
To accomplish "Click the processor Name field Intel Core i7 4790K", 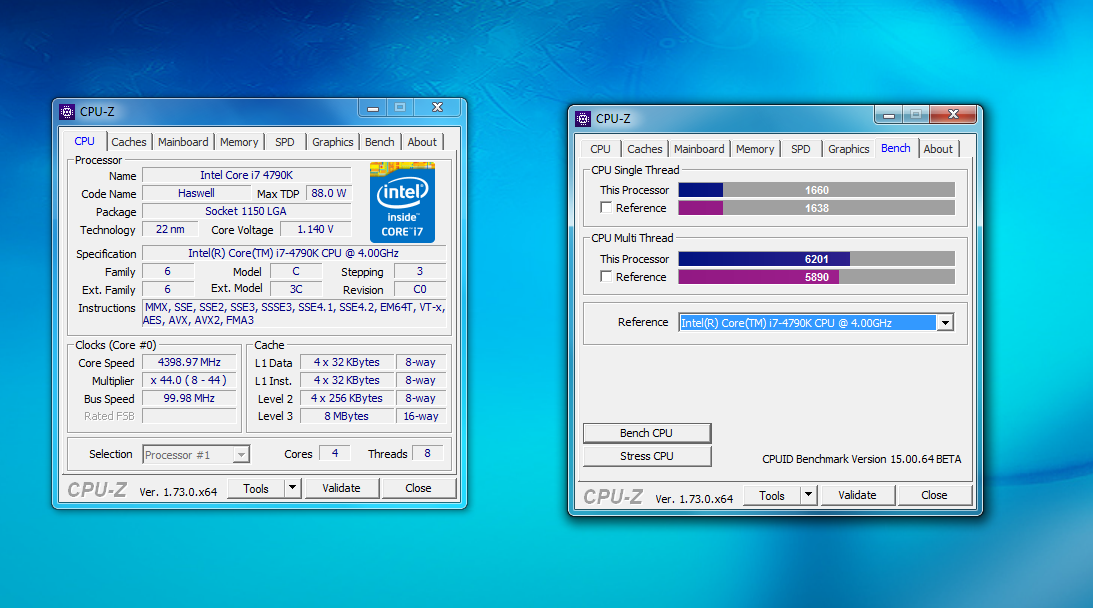I will coord(247,175).
